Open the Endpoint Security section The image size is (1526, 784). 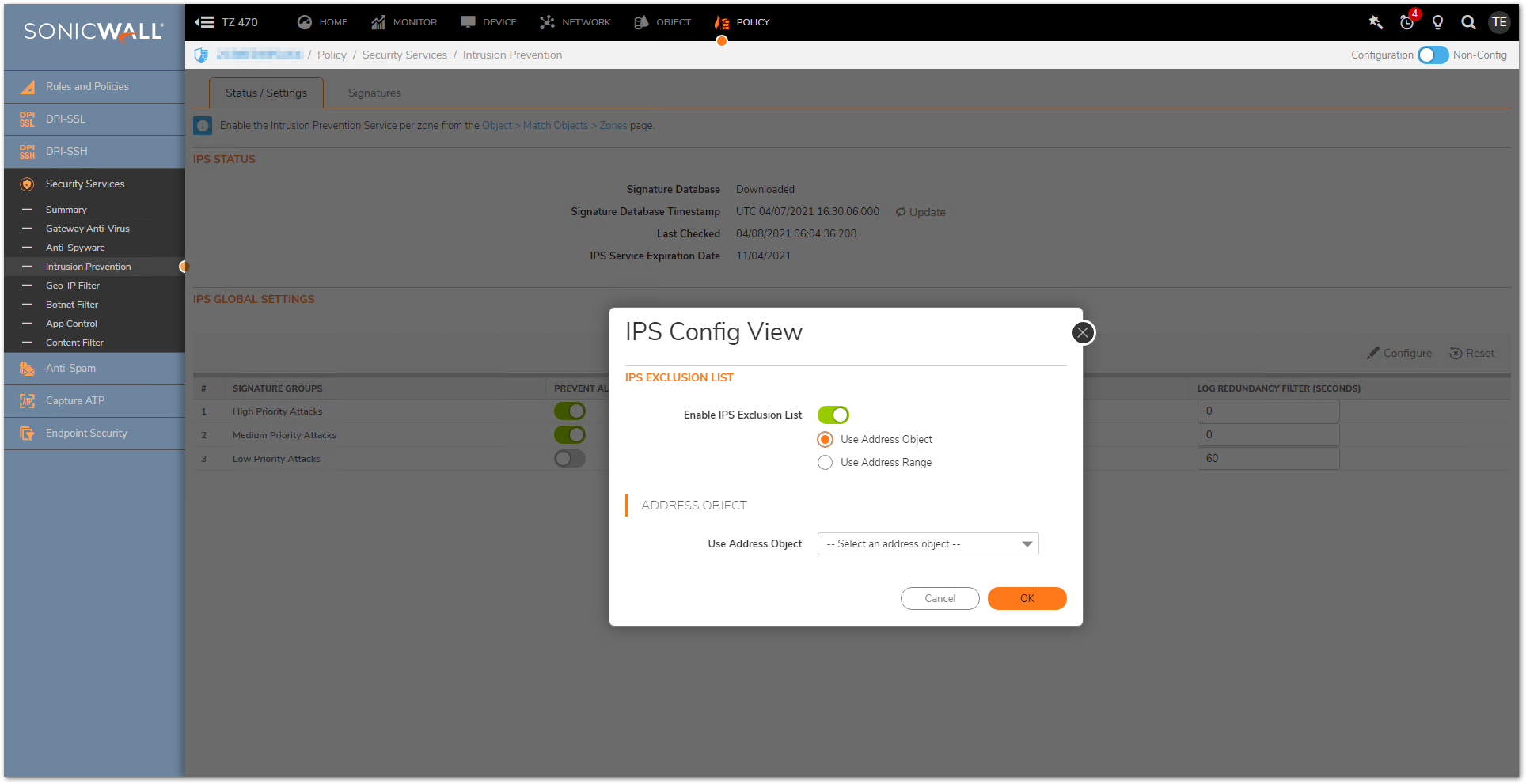click(86, 434)
